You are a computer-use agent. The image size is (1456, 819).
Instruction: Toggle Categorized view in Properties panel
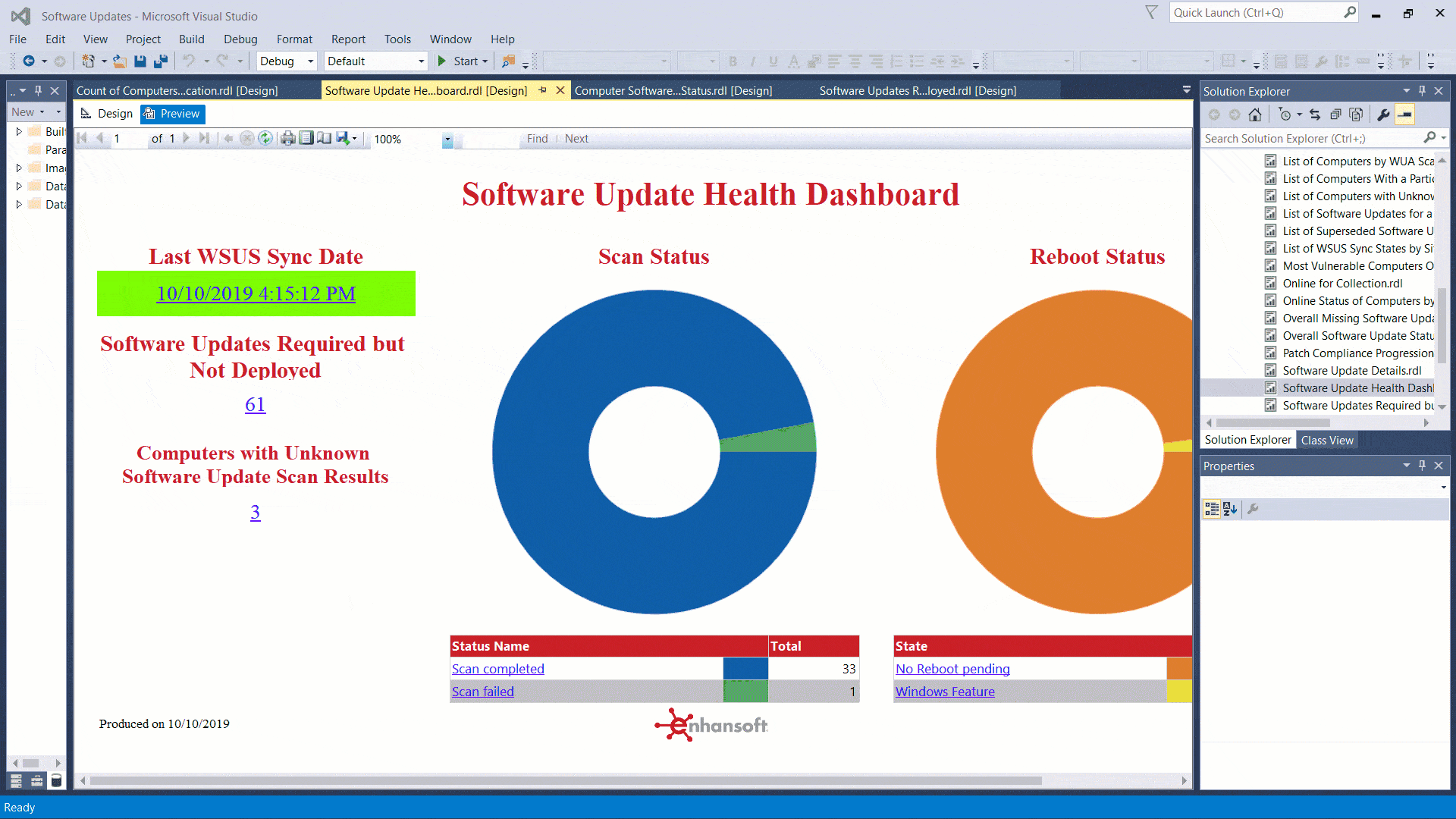1212,509
